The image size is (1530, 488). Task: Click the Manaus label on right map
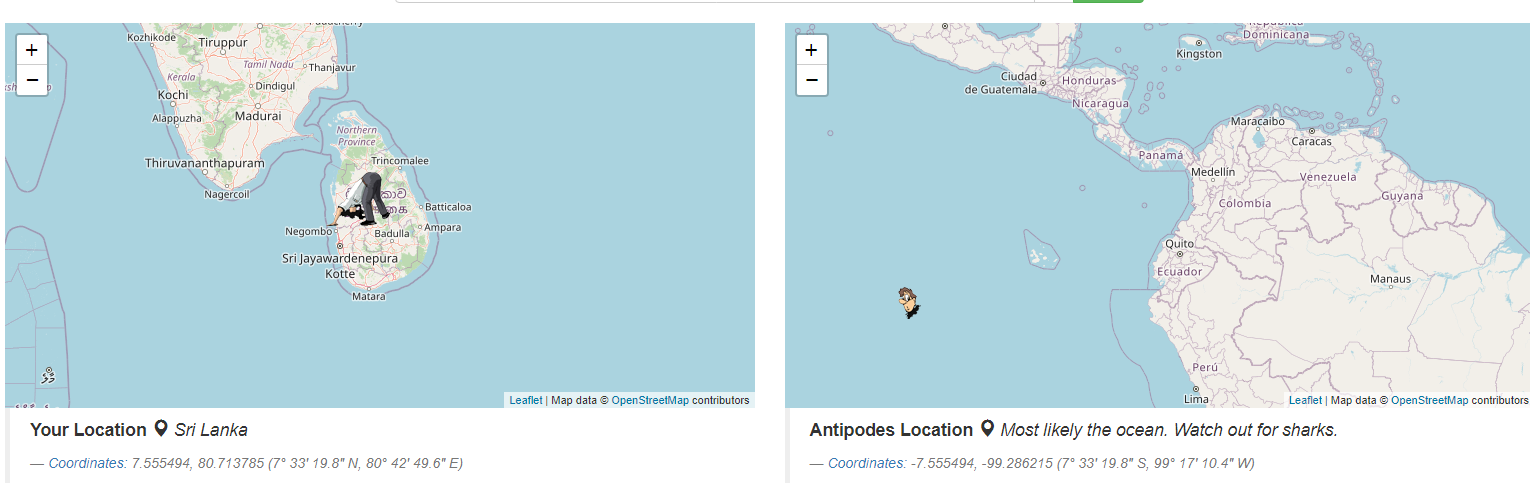point(1390,279)
